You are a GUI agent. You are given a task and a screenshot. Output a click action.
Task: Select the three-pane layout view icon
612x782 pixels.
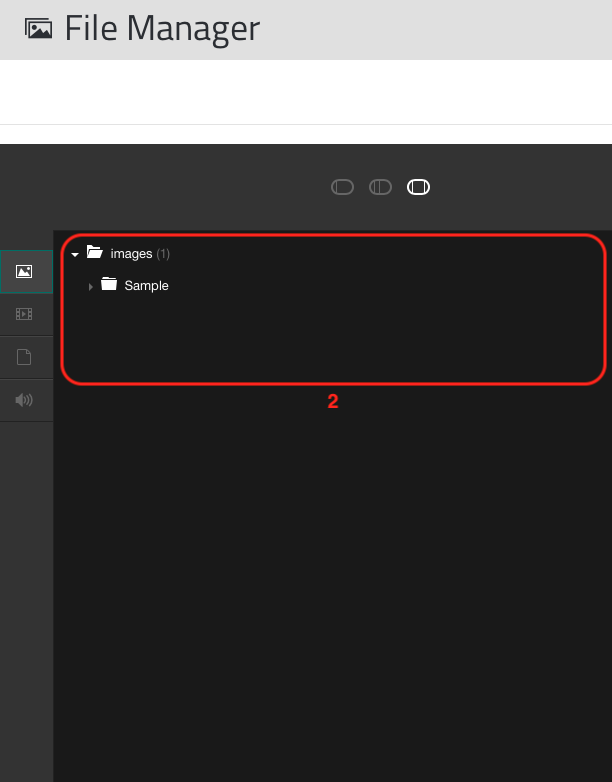pos(418,187)
